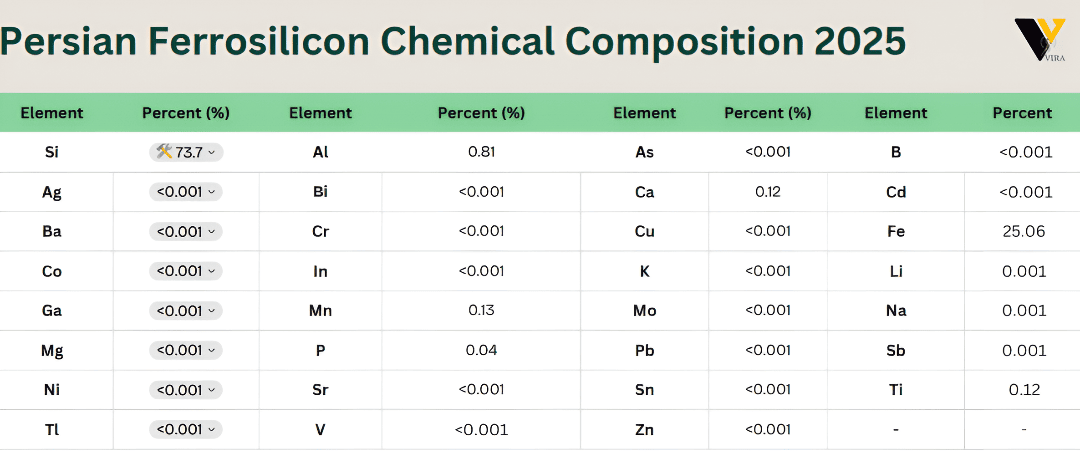Viewport: 1080px width, 453px height.
Task: Click the tools icon beside 73.7
Action: tap(164, 152)
